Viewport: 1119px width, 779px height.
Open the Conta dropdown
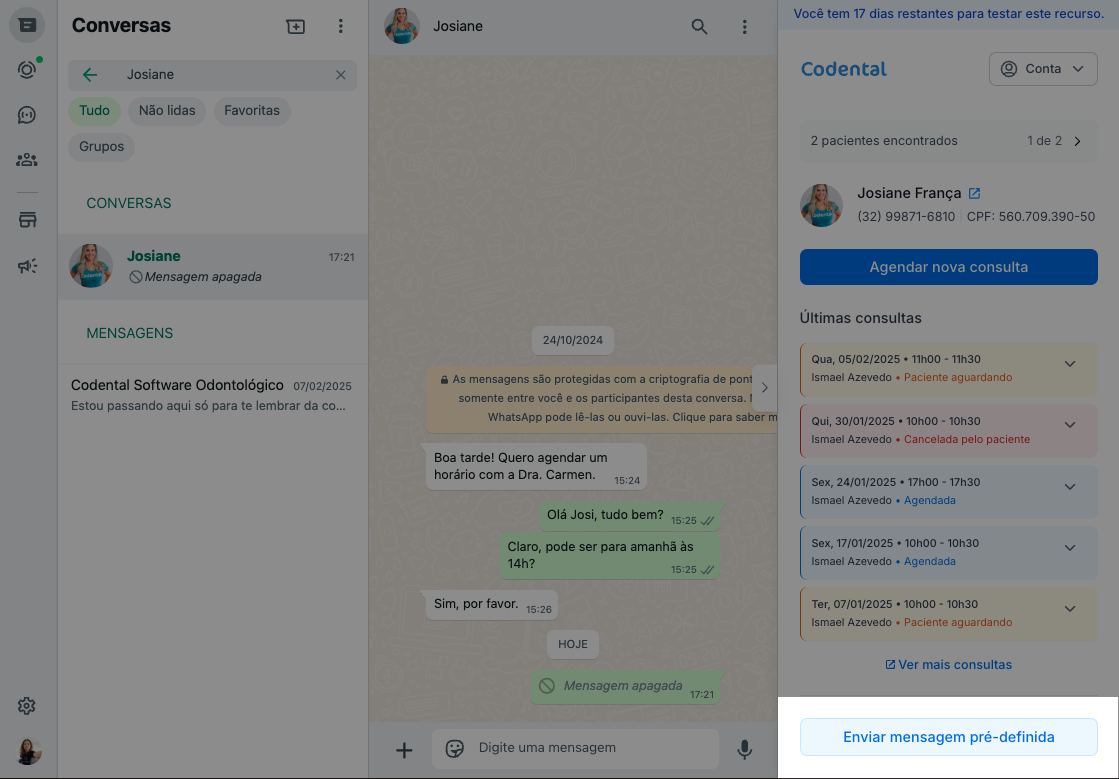[x=1043, y=69]
